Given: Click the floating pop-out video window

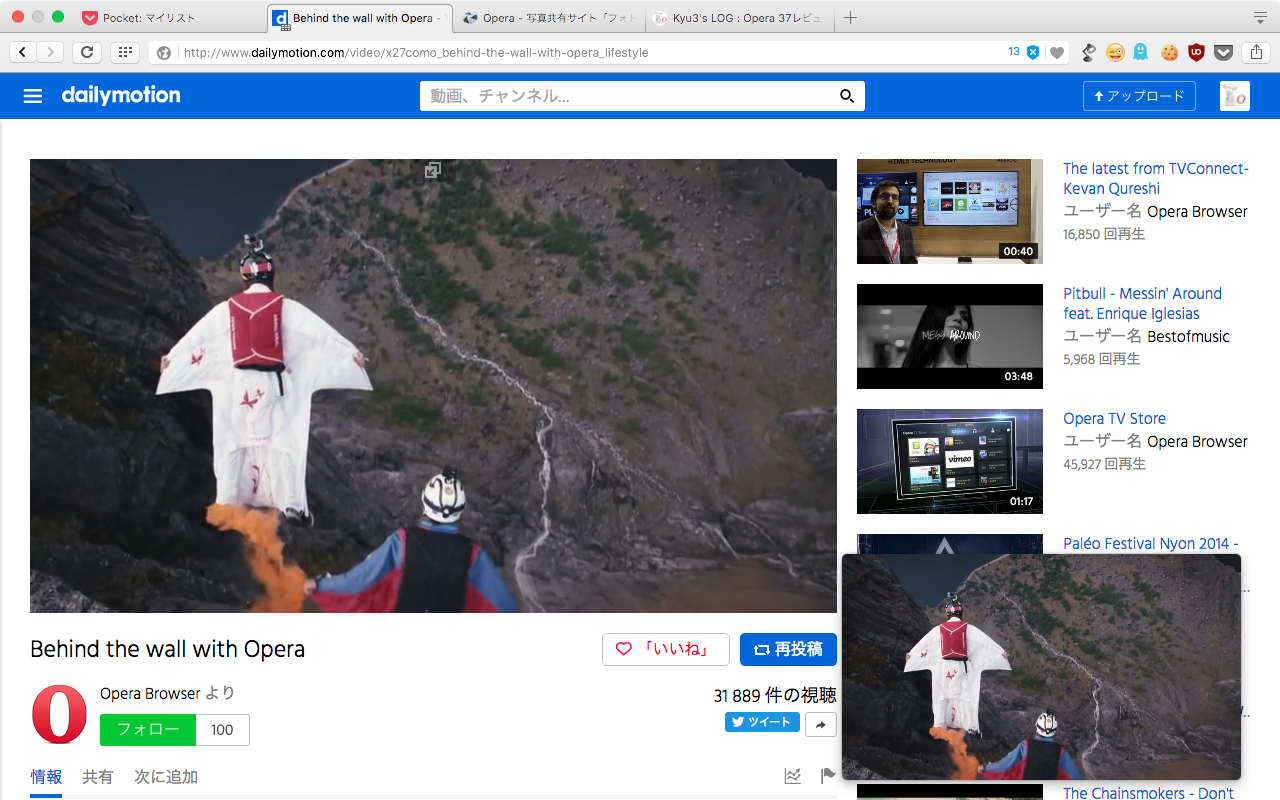Looking at the screenshot, I should [x=1041, y=667].
